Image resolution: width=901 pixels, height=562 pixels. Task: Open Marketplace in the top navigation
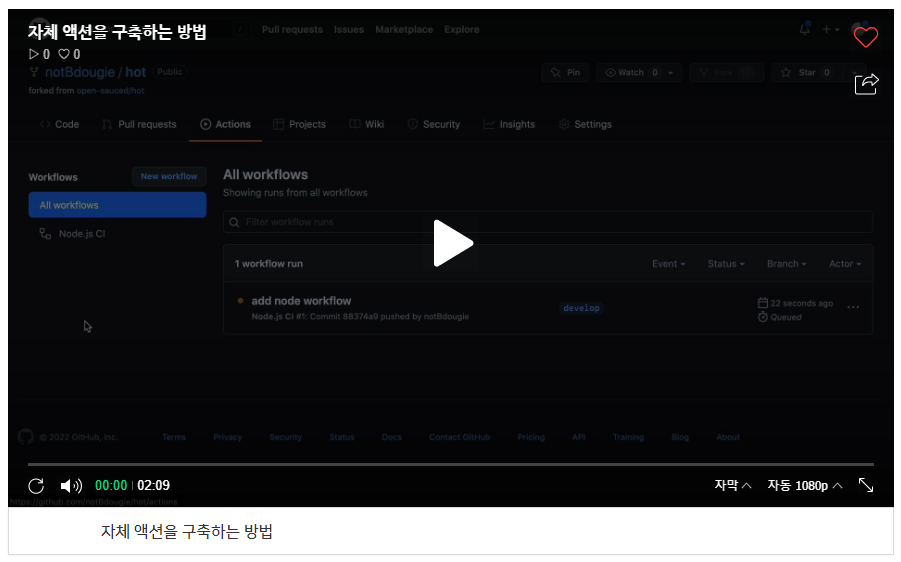[x=404, y=29]
